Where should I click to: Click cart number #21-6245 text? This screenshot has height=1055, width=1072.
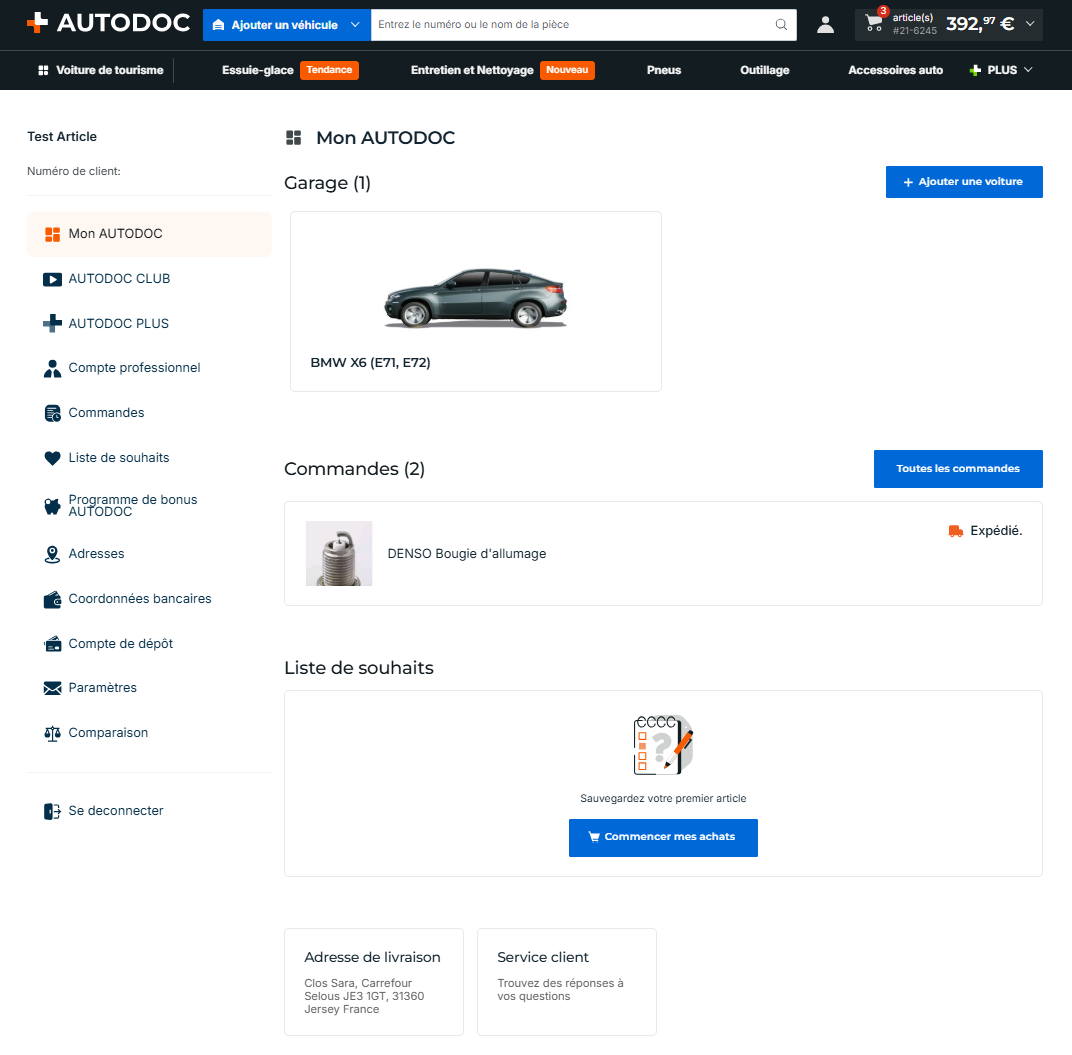tap(915, 31)
